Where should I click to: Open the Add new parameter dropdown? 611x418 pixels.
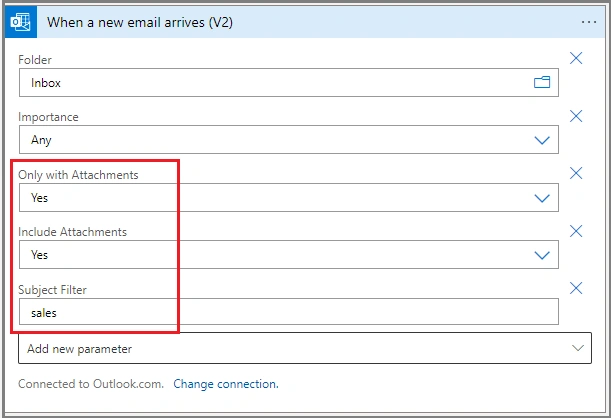[305, 348]
